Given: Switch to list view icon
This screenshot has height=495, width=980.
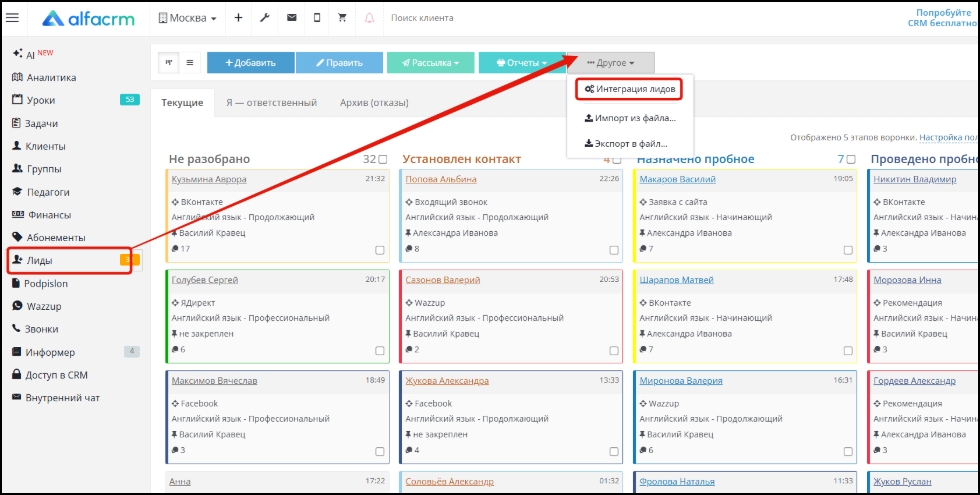Looking at the screenshot, I should (190, 62).
